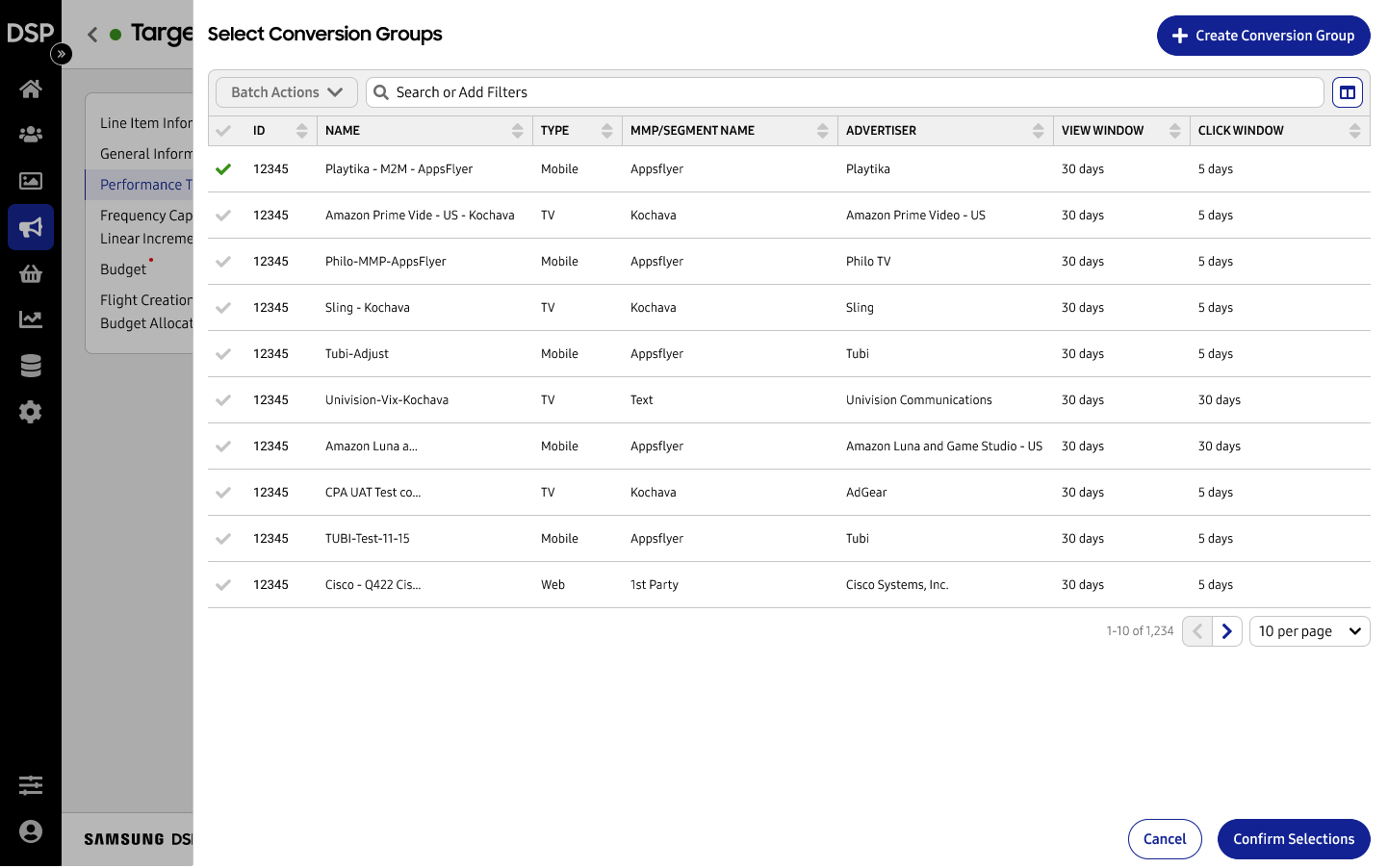Open the Campaigns megaphone icon in sidebar

[31, 227]
